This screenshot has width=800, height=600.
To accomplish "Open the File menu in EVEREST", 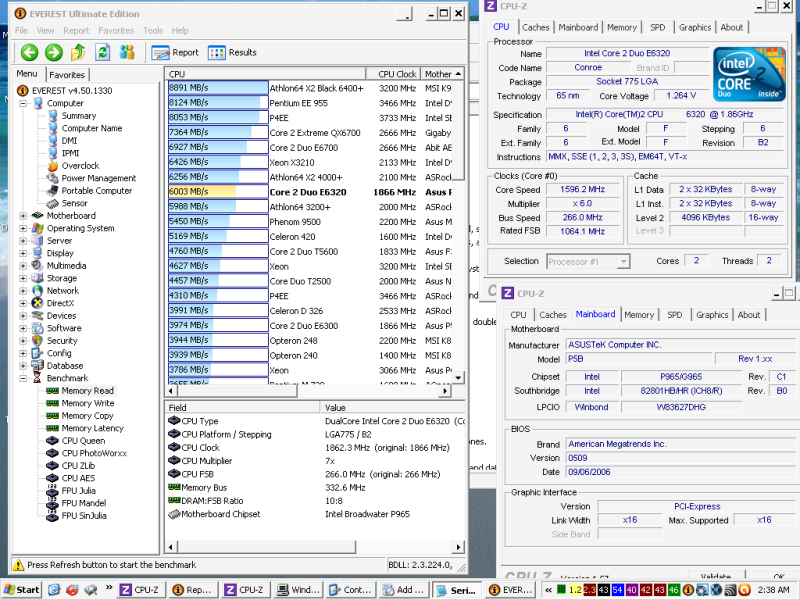I will click(21, 31).
